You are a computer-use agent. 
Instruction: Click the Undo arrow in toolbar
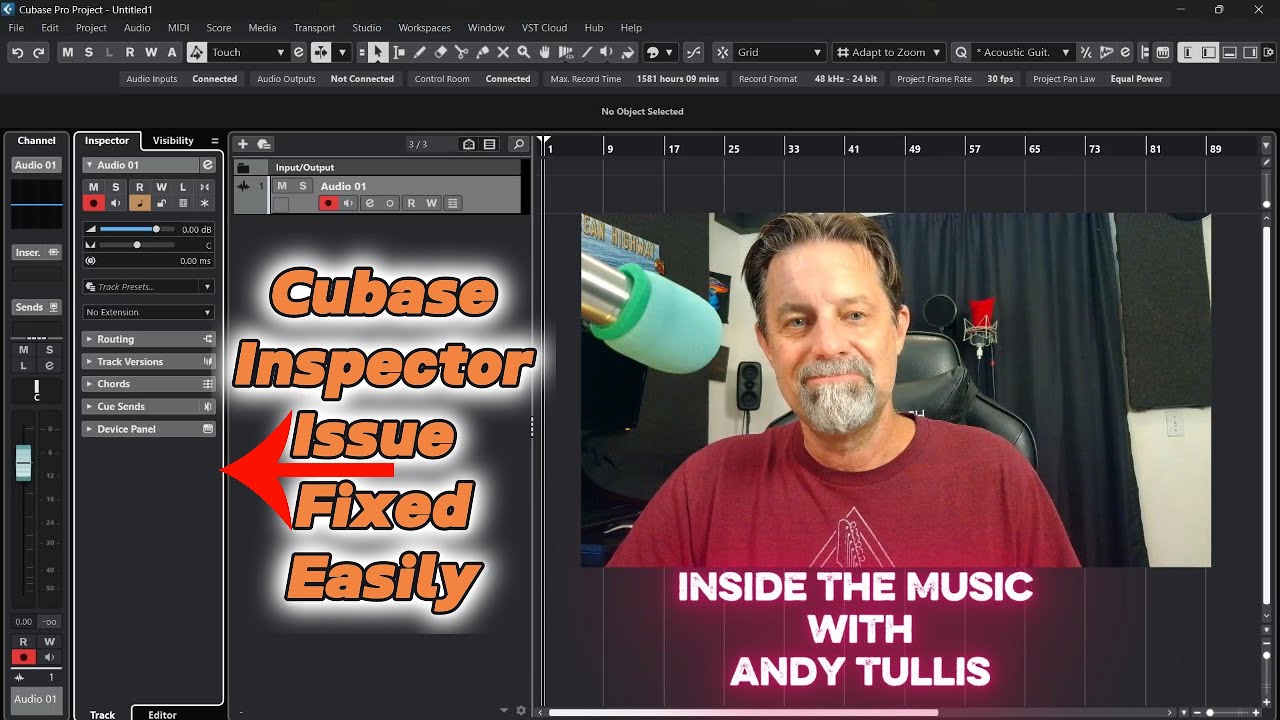17,52
